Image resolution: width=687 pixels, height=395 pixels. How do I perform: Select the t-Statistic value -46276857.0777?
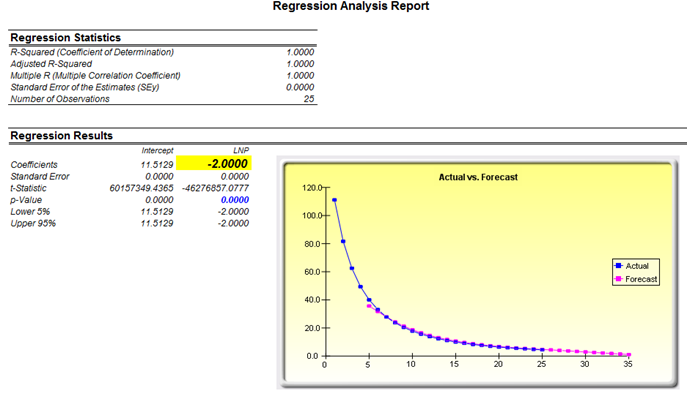(x=215, y=188)
